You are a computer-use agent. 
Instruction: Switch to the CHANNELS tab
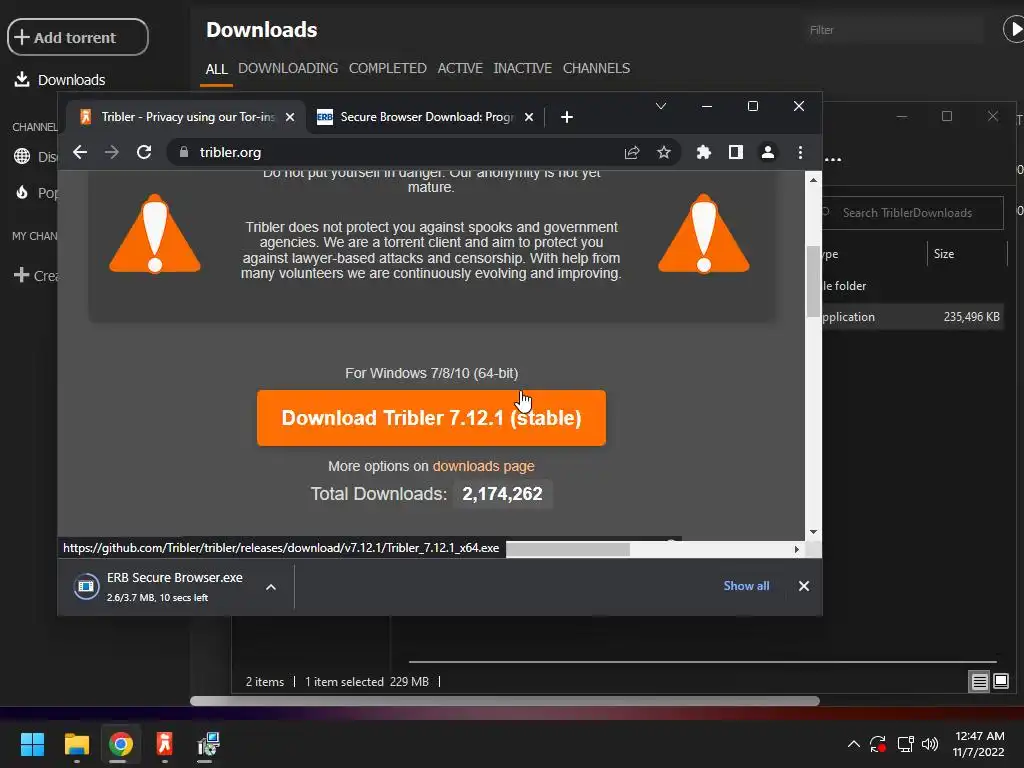pos(596,68)
